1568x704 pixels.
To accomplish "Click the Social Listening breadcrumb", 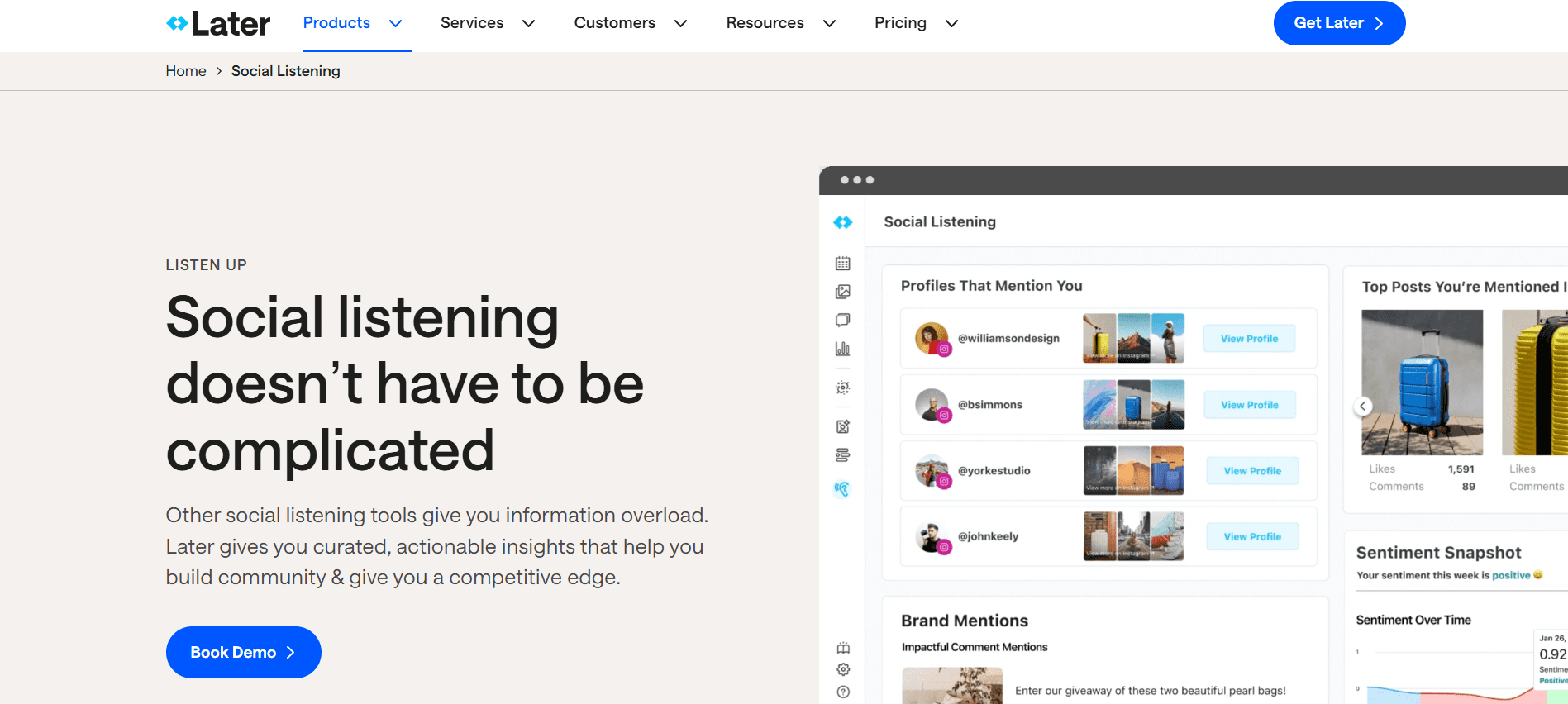I will point(286,71).
